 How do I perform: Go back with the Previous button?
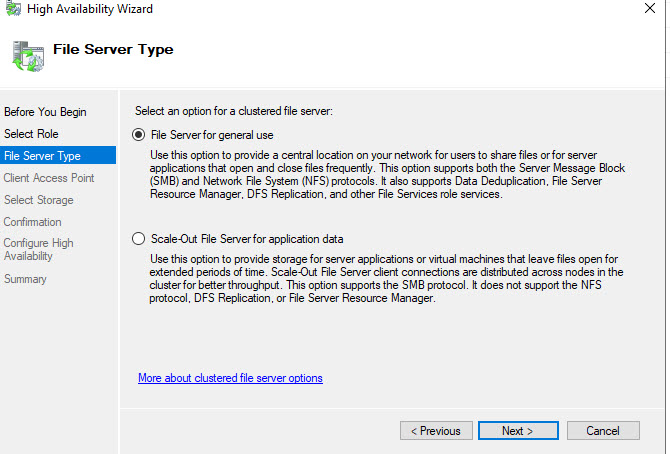click(x=436, y=431)
